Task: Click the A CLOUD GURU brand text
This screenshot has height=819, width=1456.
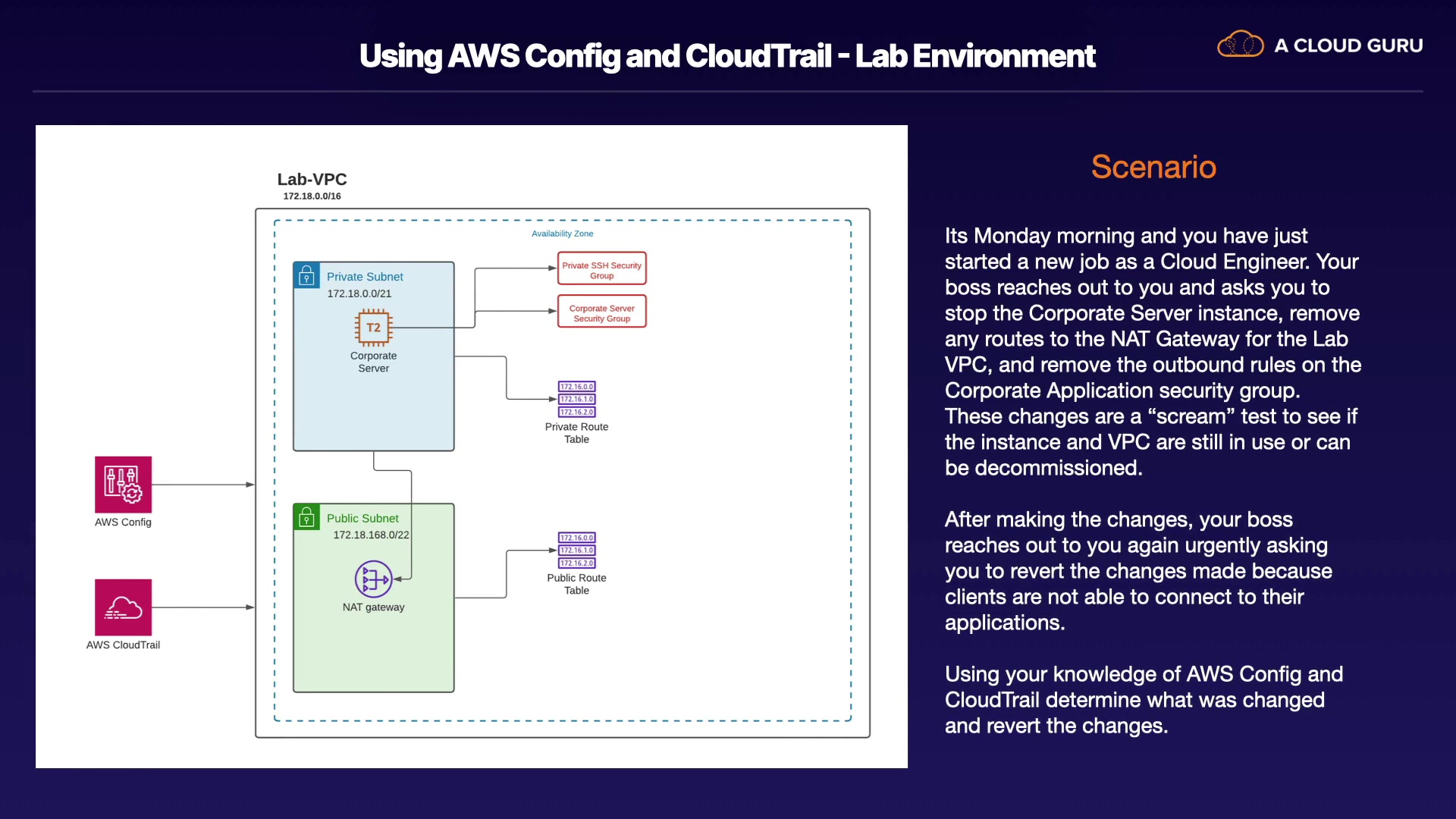Action: point(1348,45)
